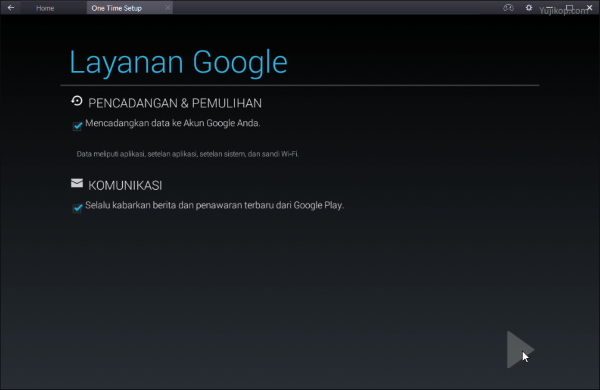The width and height of the screenshot is (600, 390).
Task: Click the Komunikasi envelope icon
Action: (77, 183)
